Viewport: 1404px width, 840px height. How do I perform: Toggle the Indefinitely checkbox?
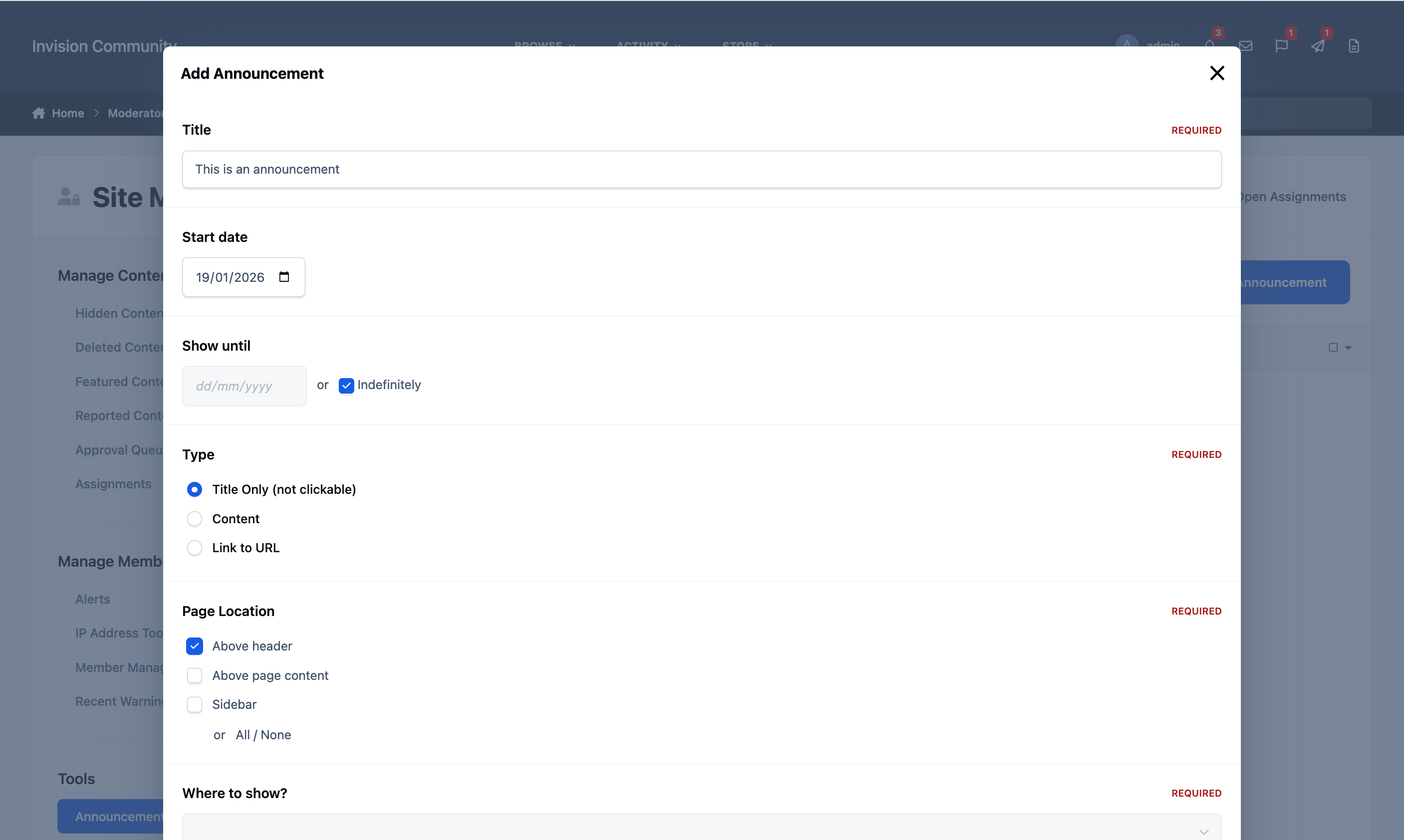click(x=346, y=386)
